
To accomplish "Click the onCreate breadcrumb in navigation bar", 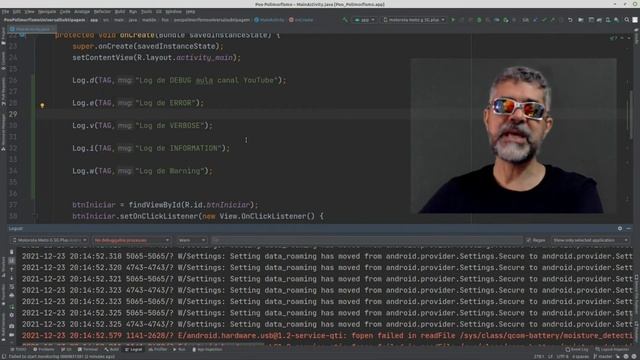I will pyautogui.click(x=301, y=20).
